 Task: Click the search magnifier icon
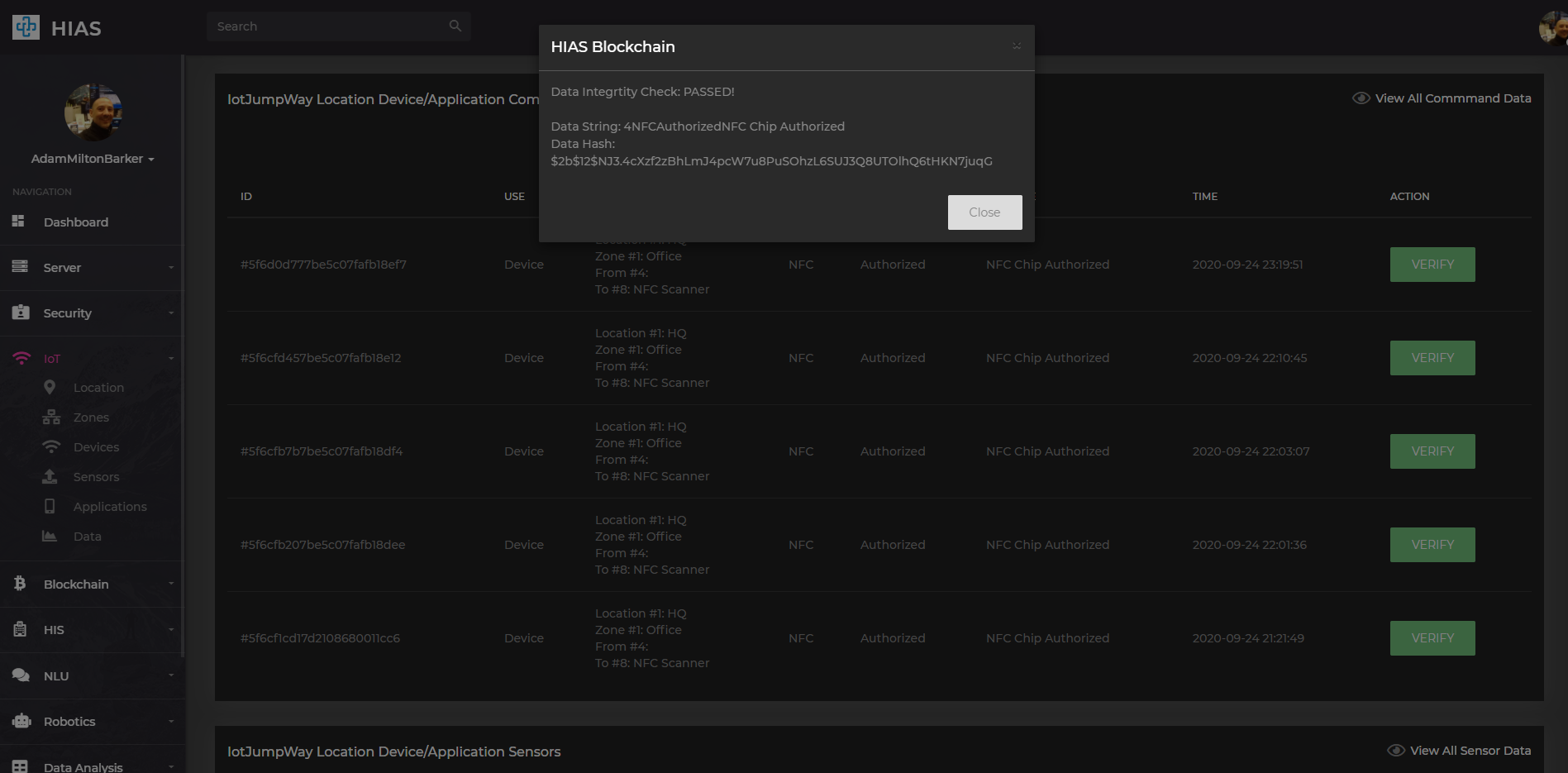pyautogui.click(x=455, y=26)
